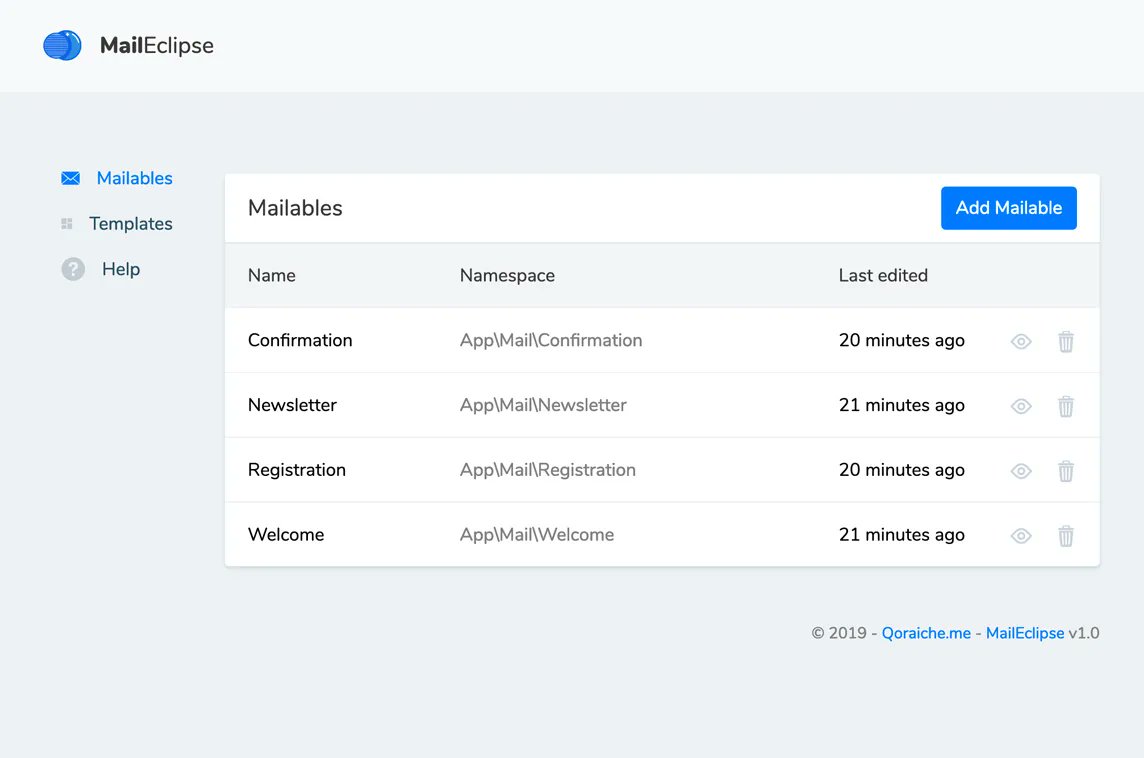This screenshot has width=1144, height=758.
Task: Select the Mailables sidebar item
Action: click(134, 178)
